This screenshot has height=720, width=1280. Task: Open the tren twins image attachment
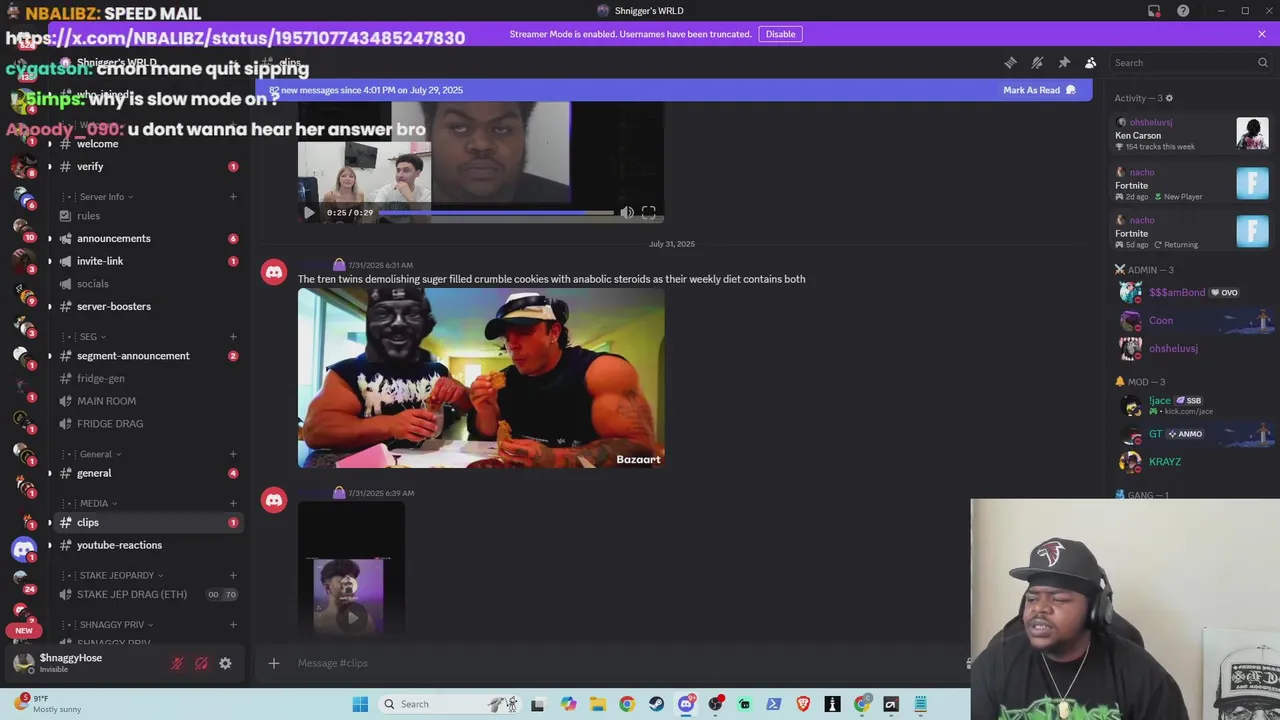coord(481,378)
